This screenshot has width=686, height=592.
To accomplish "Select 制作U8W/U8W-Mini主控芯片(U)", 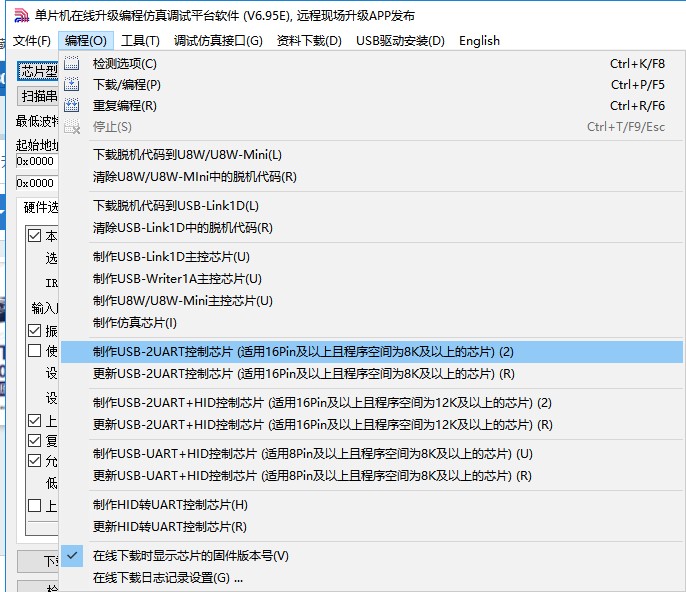I will pos(372,301).
